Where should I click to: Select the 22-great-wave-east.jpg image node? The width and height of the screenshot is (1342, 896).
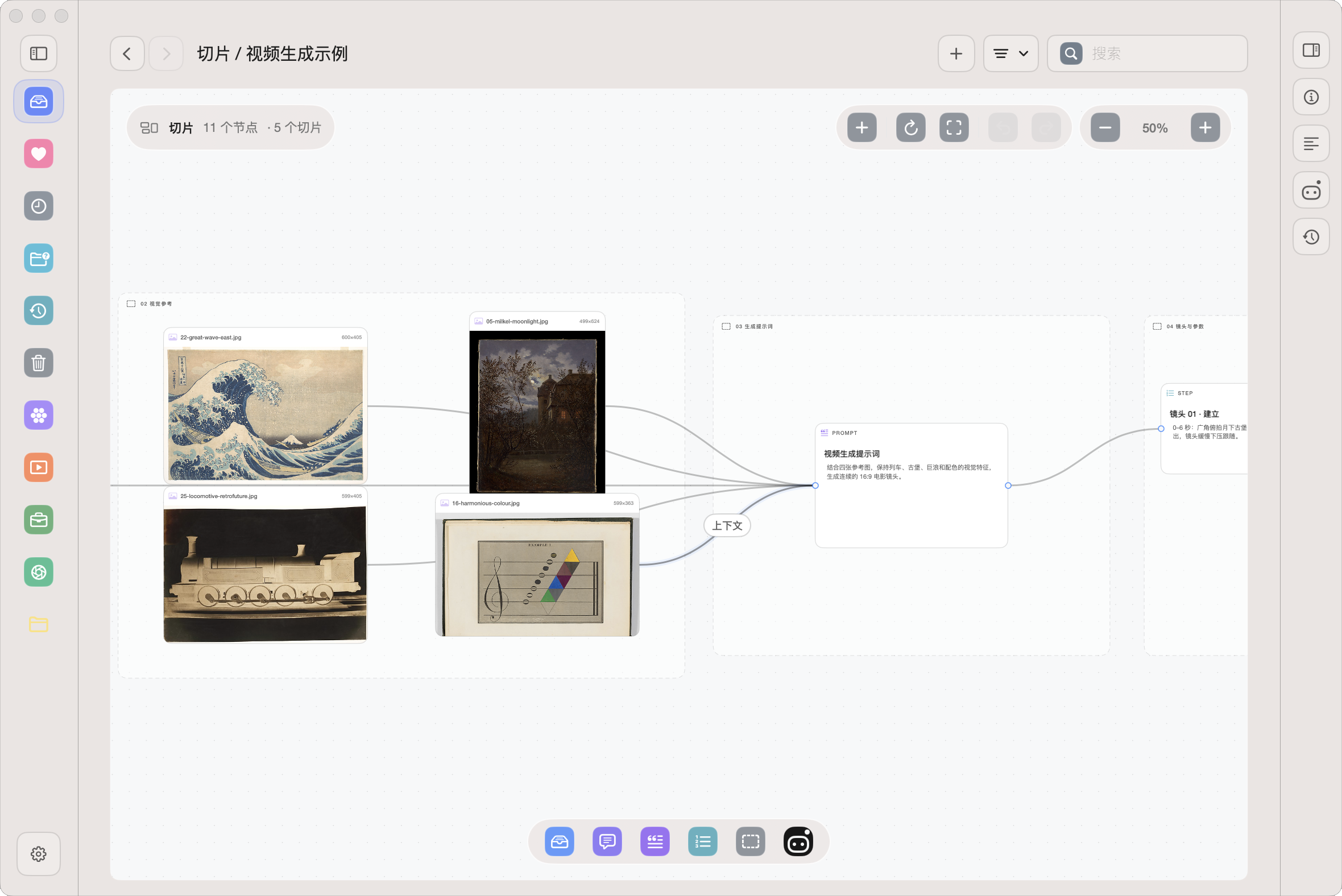[x=265, y=406]
